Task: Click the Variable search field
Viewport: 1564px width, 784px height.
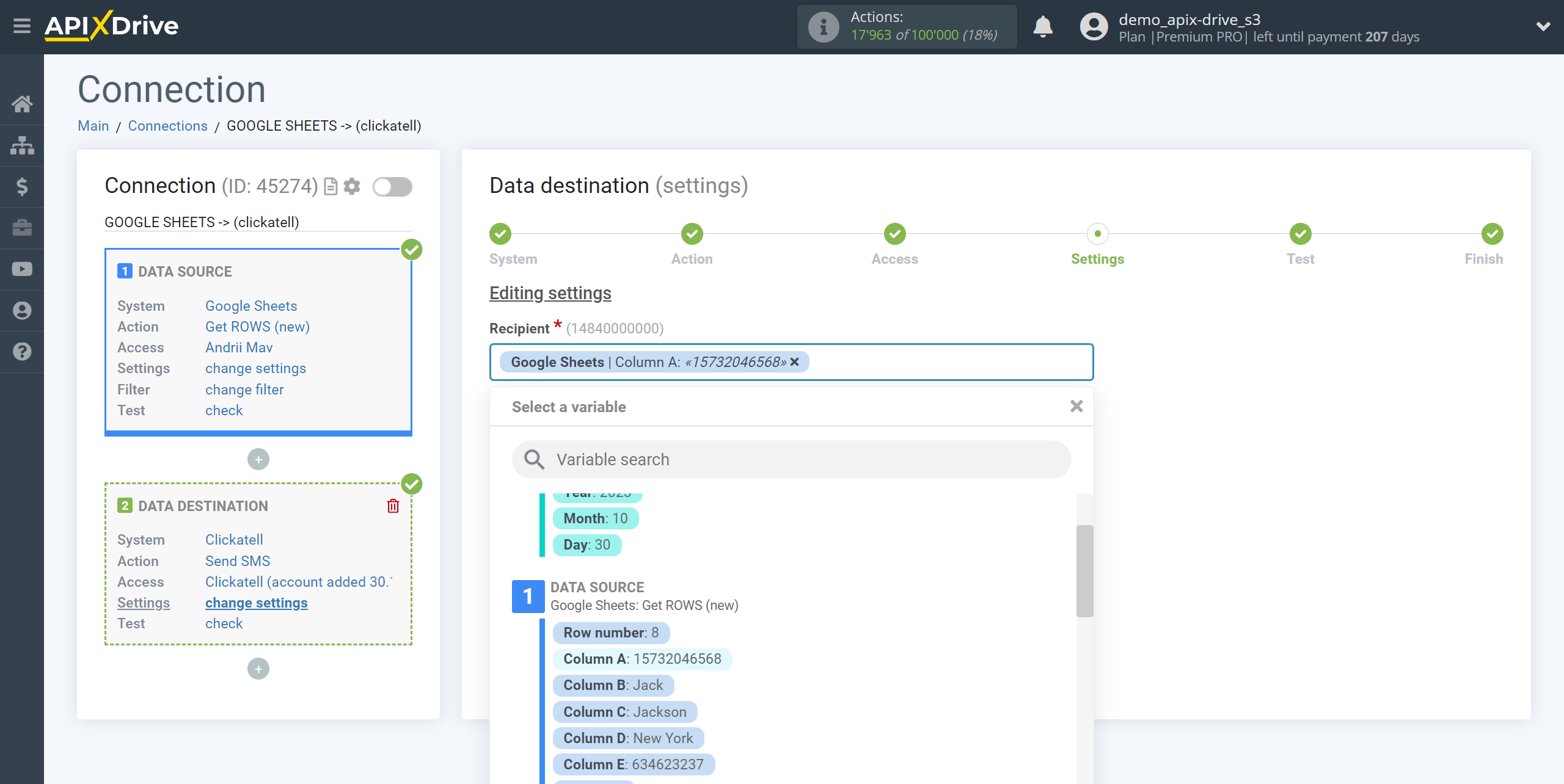Action: pos(791,459)
